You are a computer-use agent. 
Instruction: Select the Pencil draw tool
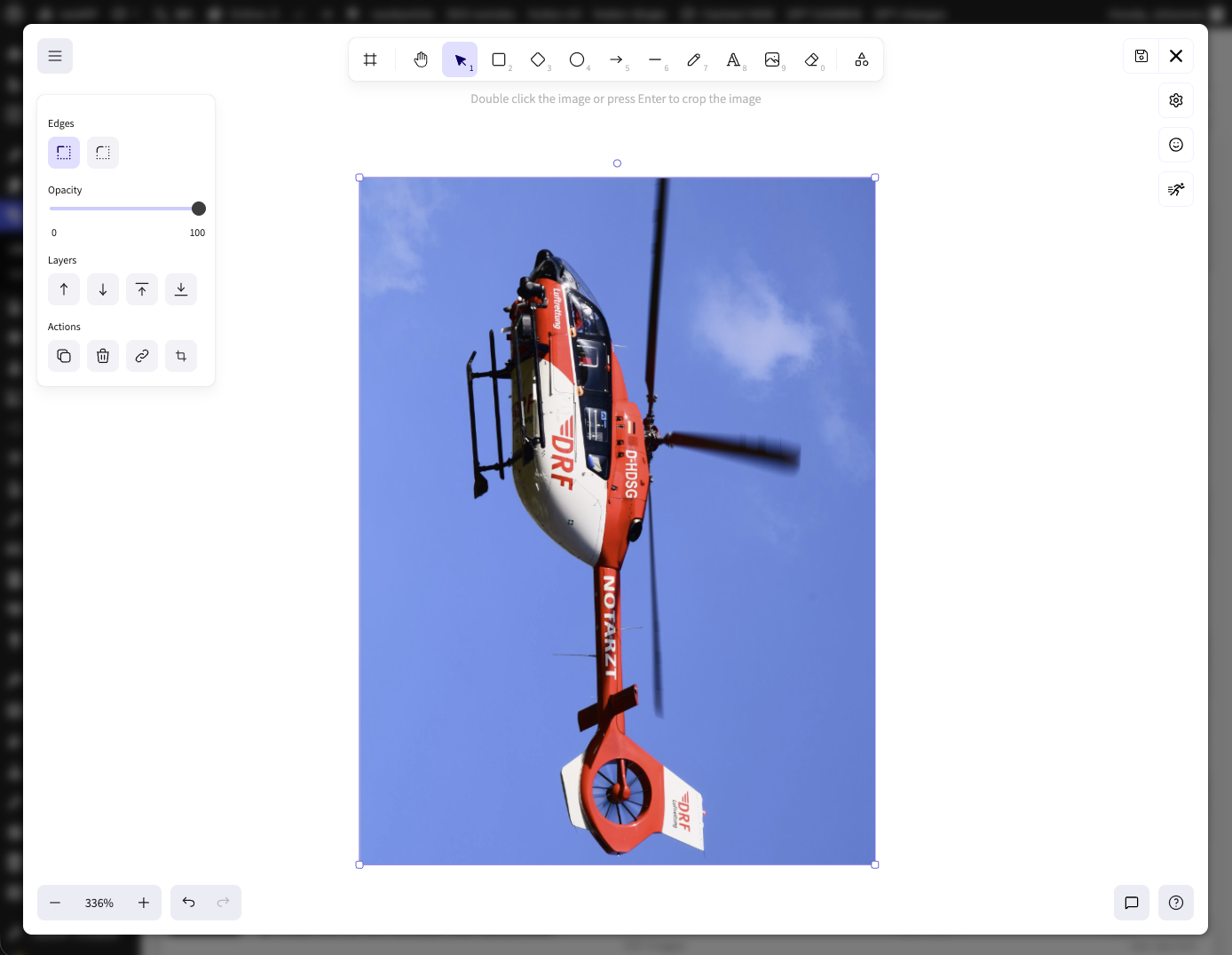(x=694, y=59)
